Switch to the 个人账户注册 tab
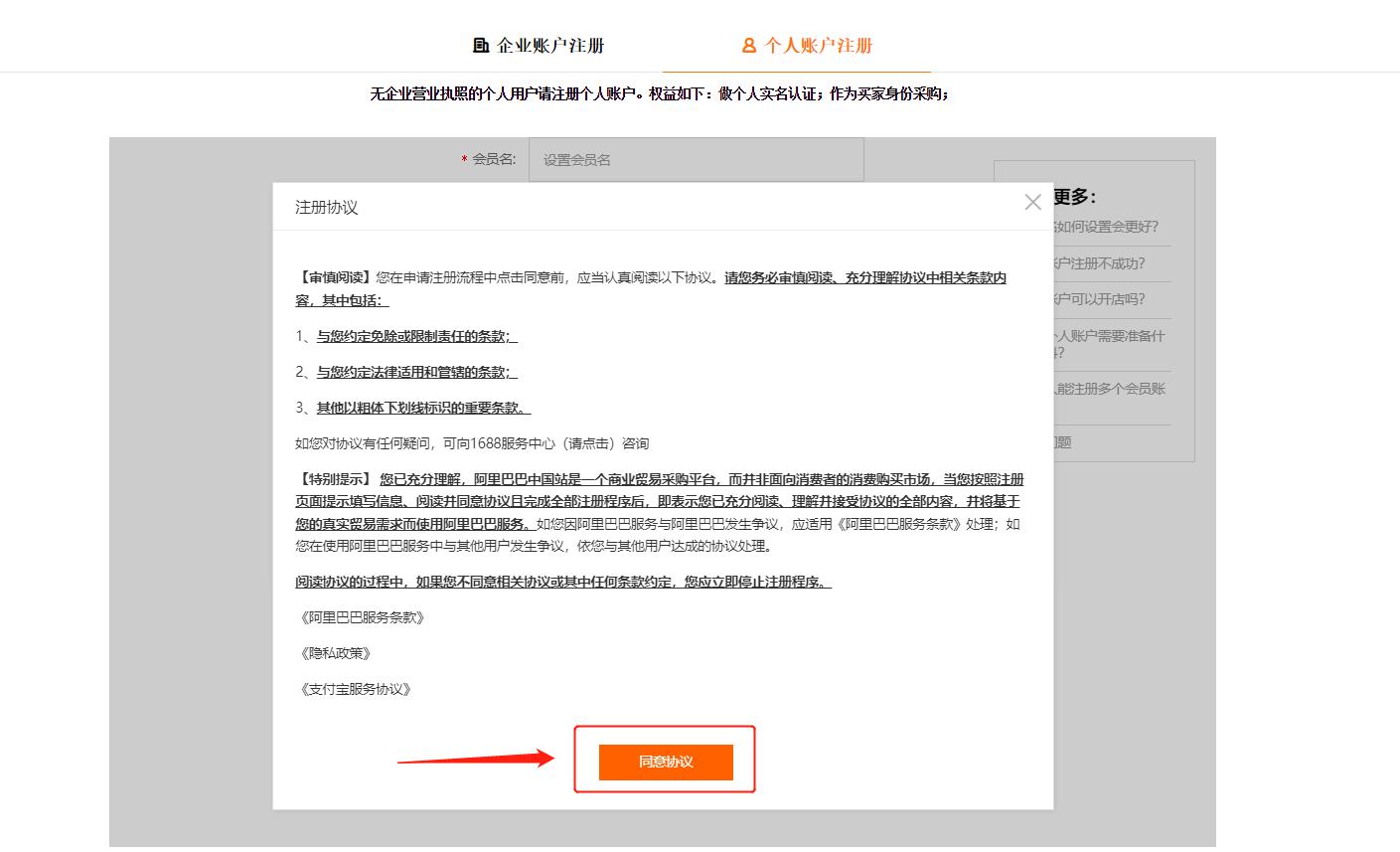Image resolution: width=1400 pixels, height=852 pixels. (x=807, y=46)
